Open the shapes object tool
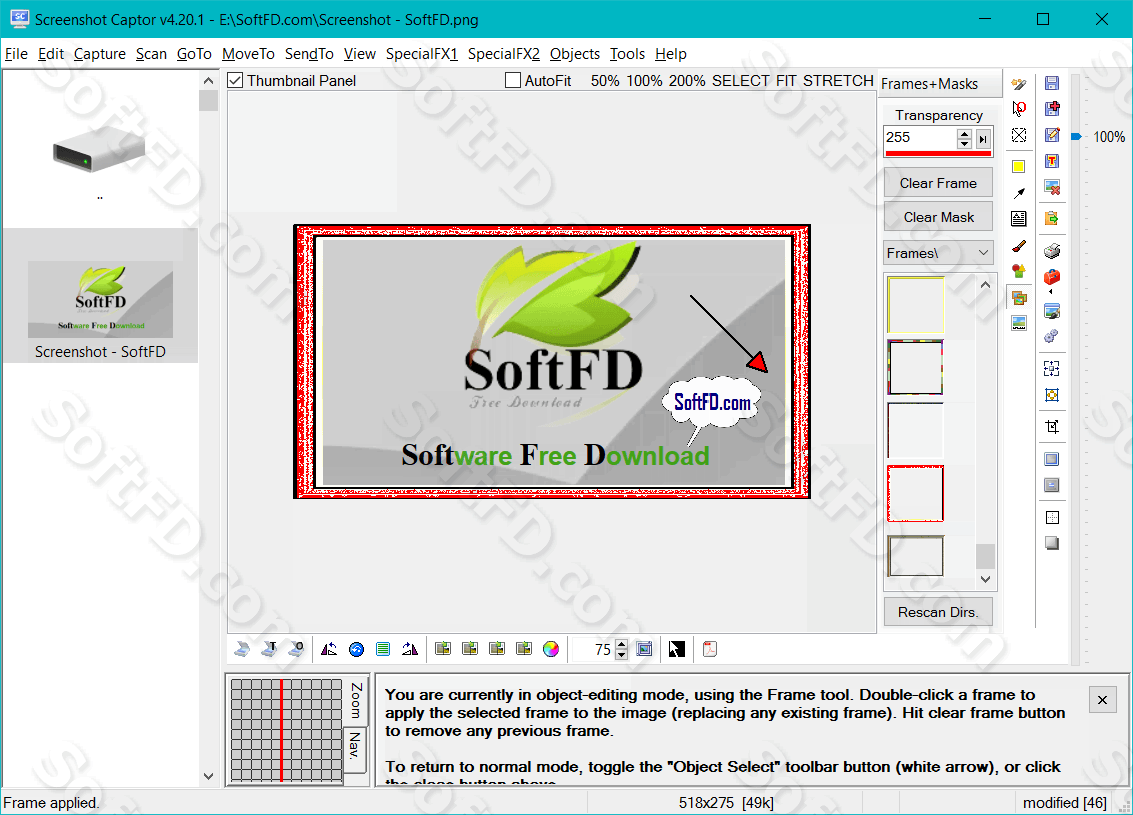 pyautogui.click(x=1019, y=271)
